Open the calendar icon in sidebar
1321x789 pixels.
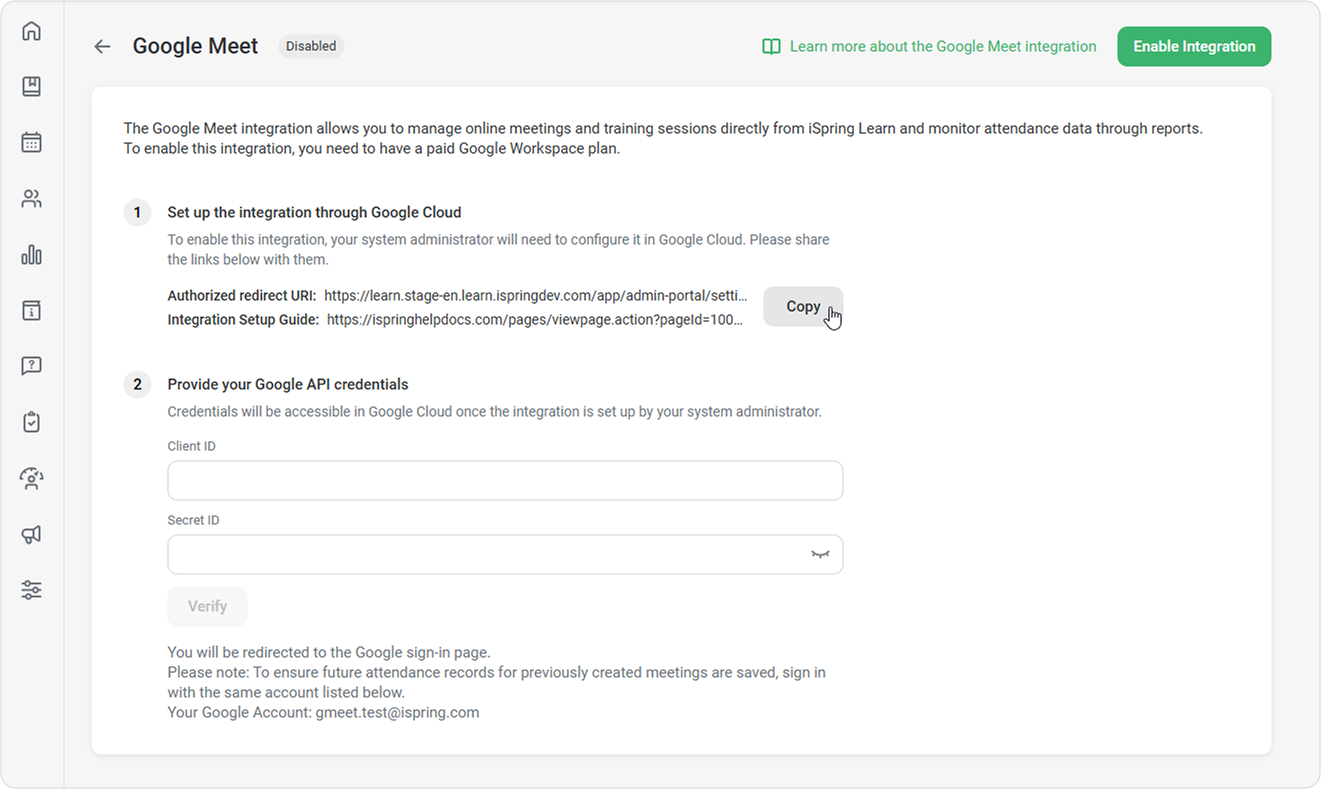(x=32, y=142)
